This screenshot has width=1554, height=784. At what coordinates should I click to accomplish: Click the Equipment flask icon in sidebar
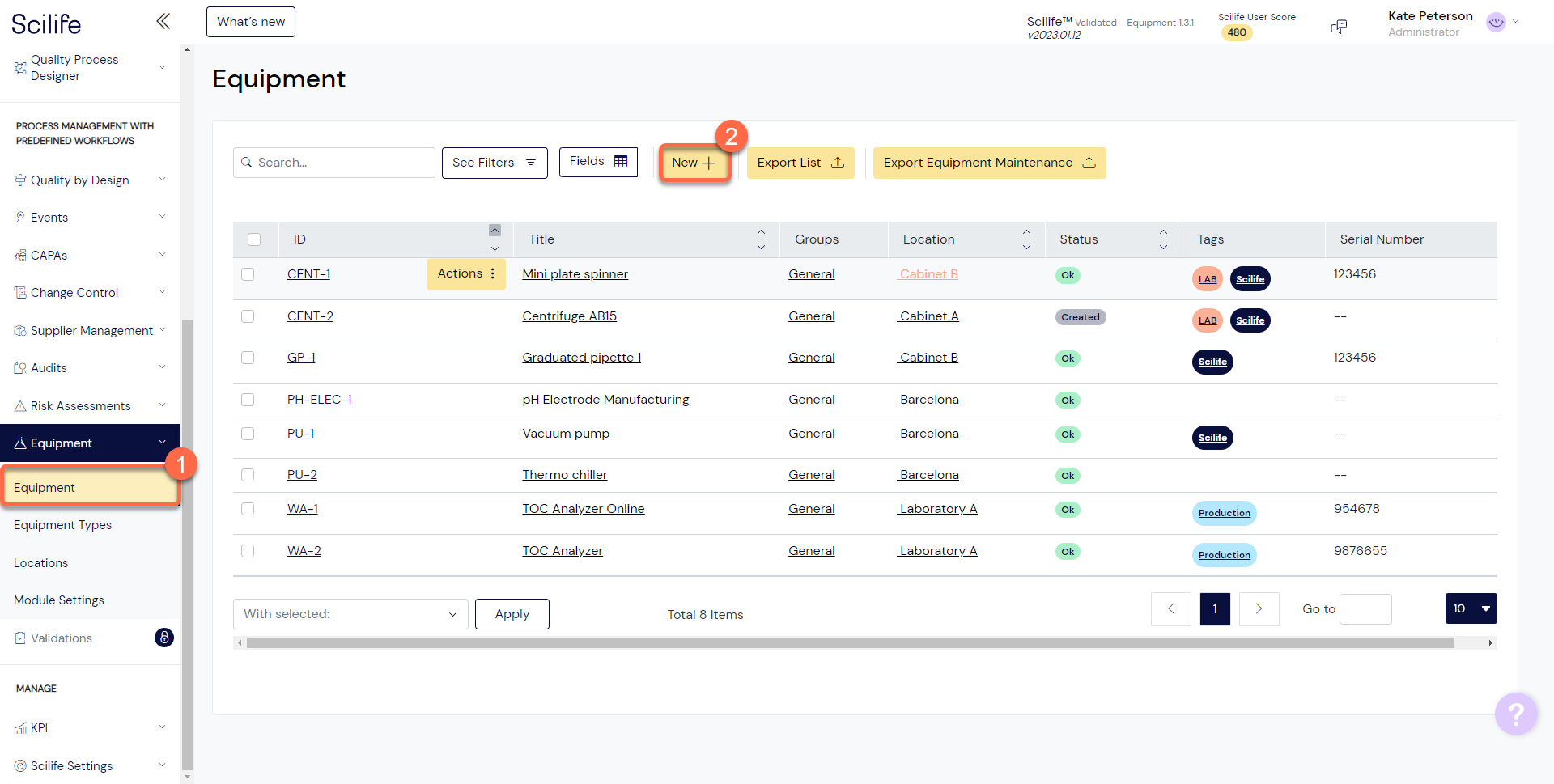[x=20, y=443]
